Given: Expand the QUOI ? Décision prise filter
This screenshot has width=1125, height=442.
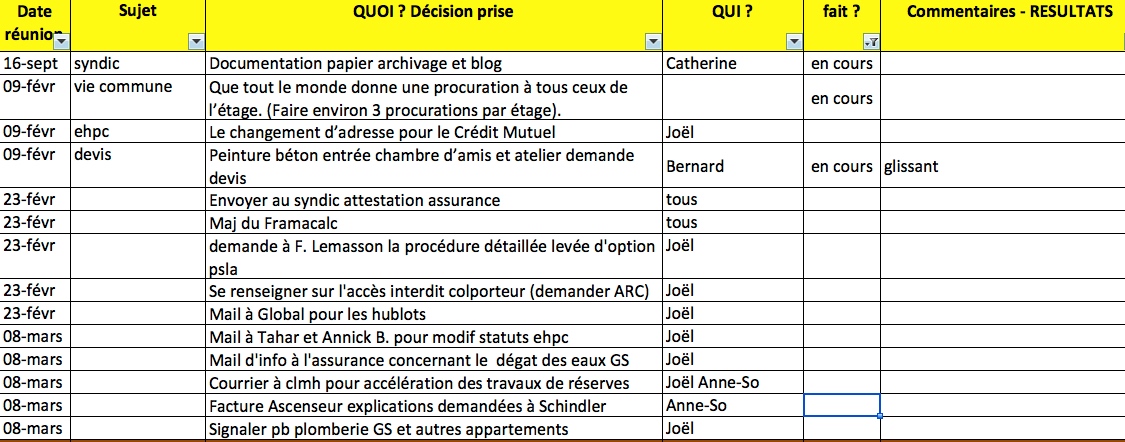Looking at the screenshot, I should click(653, 42).
